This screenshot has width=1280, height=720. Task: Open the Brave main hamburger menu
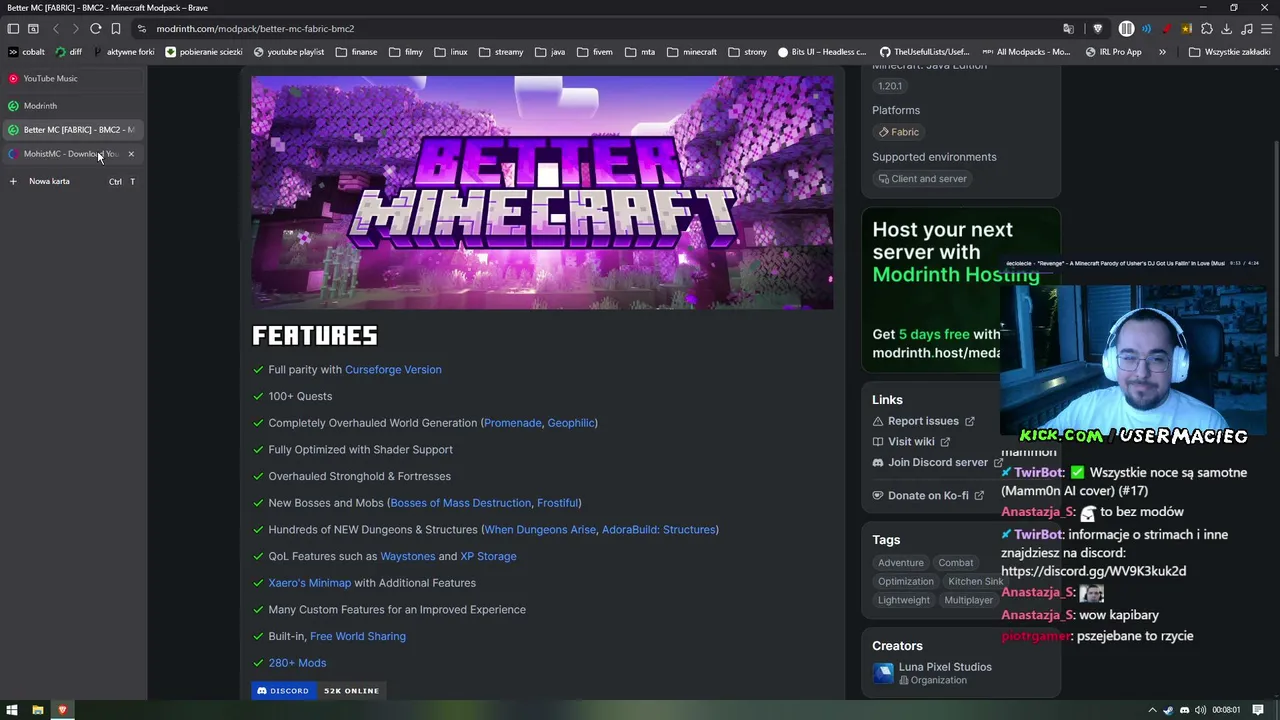[1266, 29]
